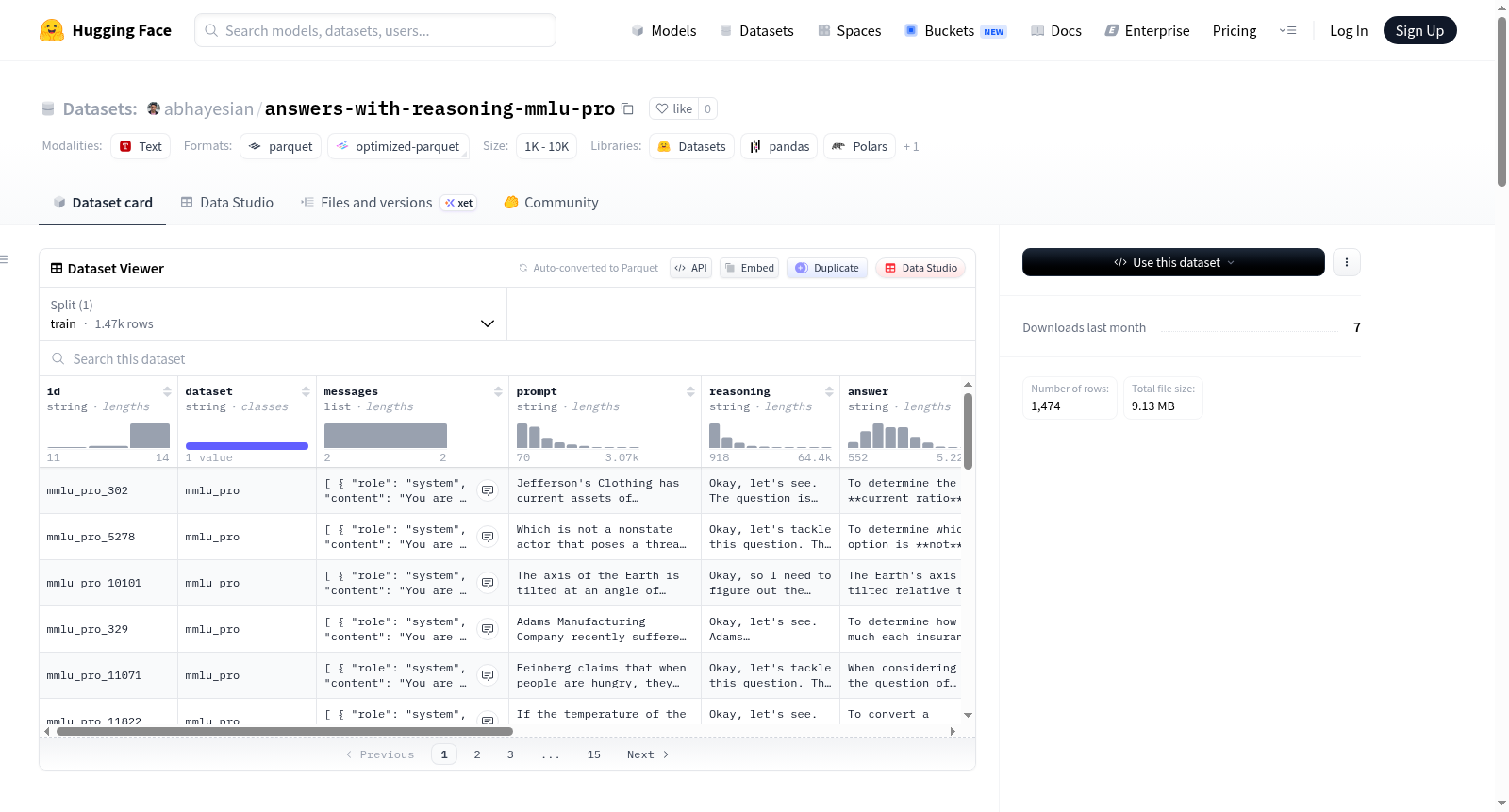The image size is (1509, 812).
Task: Sort by the reasoning column
Action: [829, 391]
